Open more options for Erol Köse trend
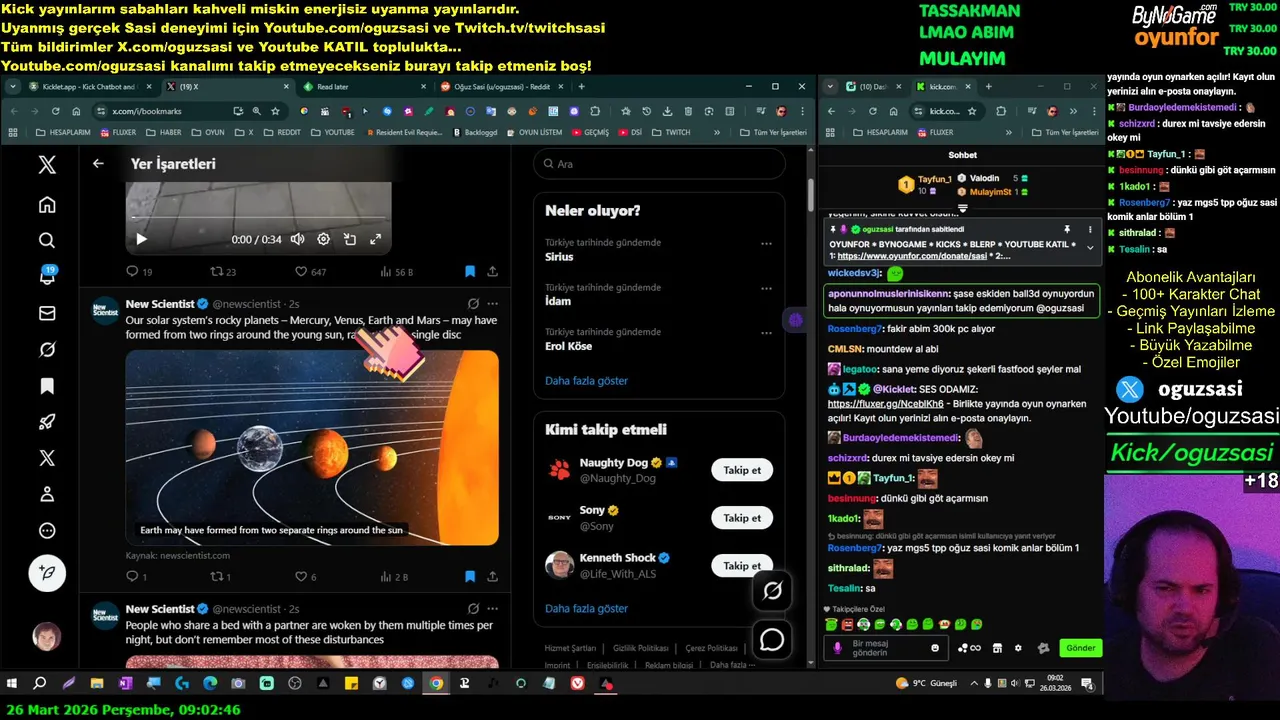The height and width of the screenshot is (720, 1280). click(766, 333)
